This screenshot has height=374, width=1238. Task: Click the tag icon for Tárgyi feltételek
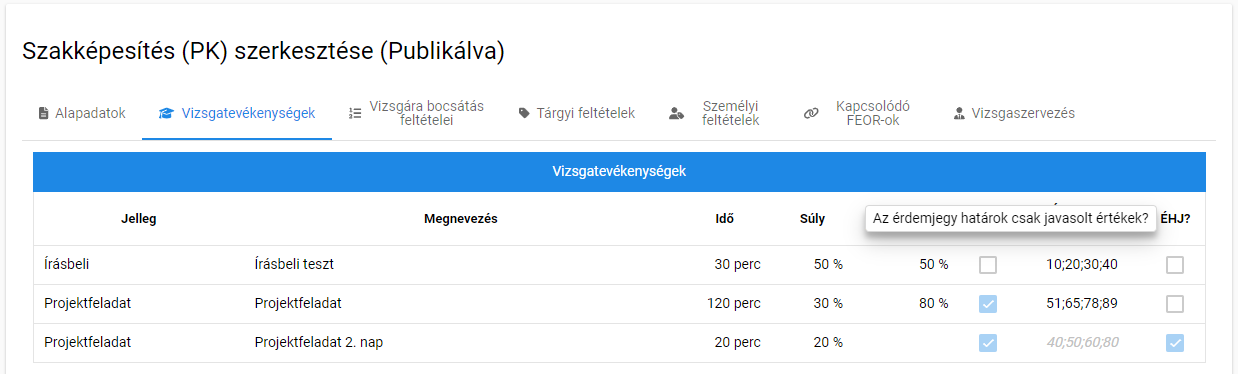(x=524, y=113)
